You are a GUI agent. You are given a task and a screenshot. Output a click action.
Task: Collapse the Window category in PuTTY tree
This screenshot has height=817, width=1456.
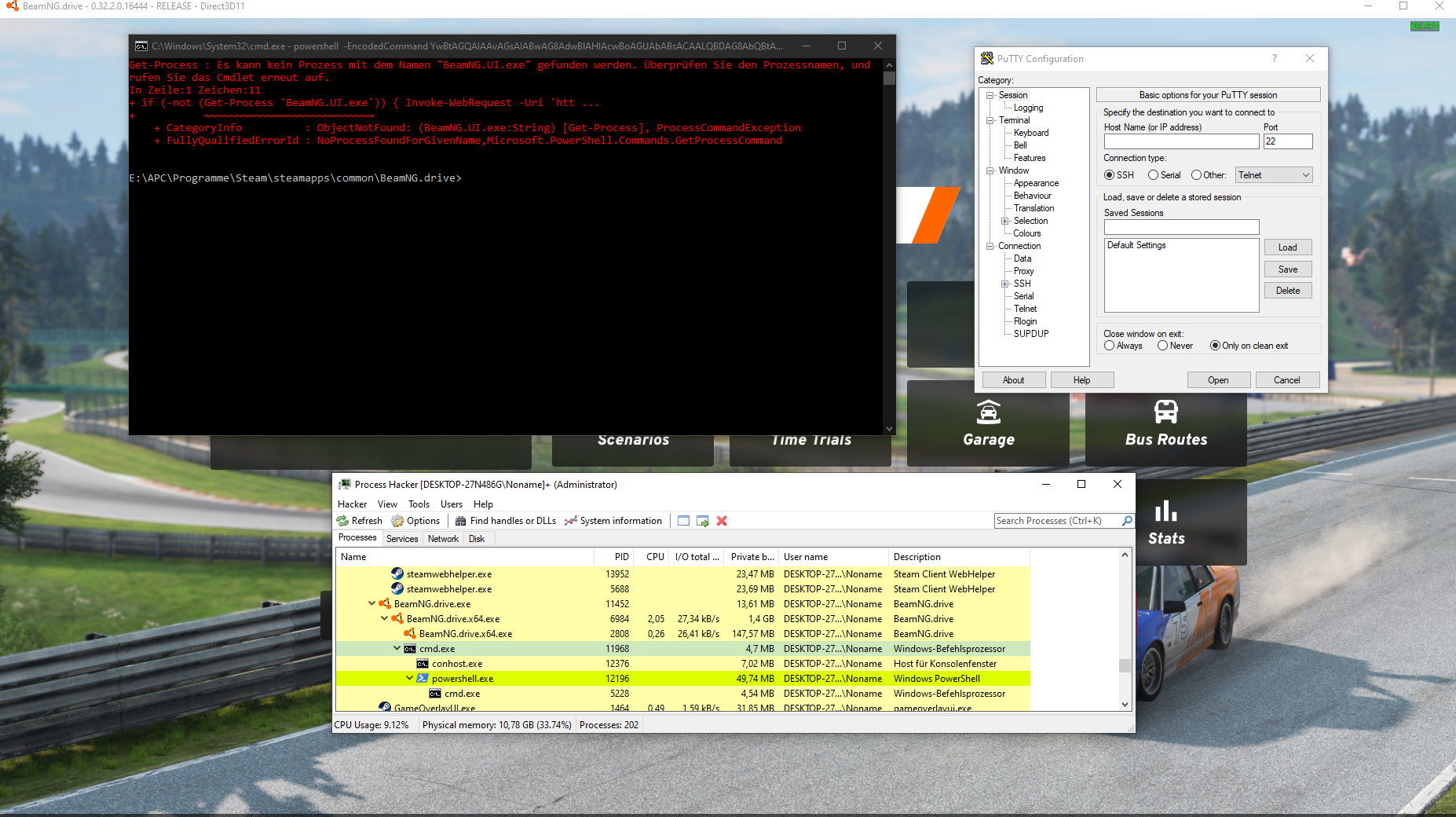pos(990,170)
